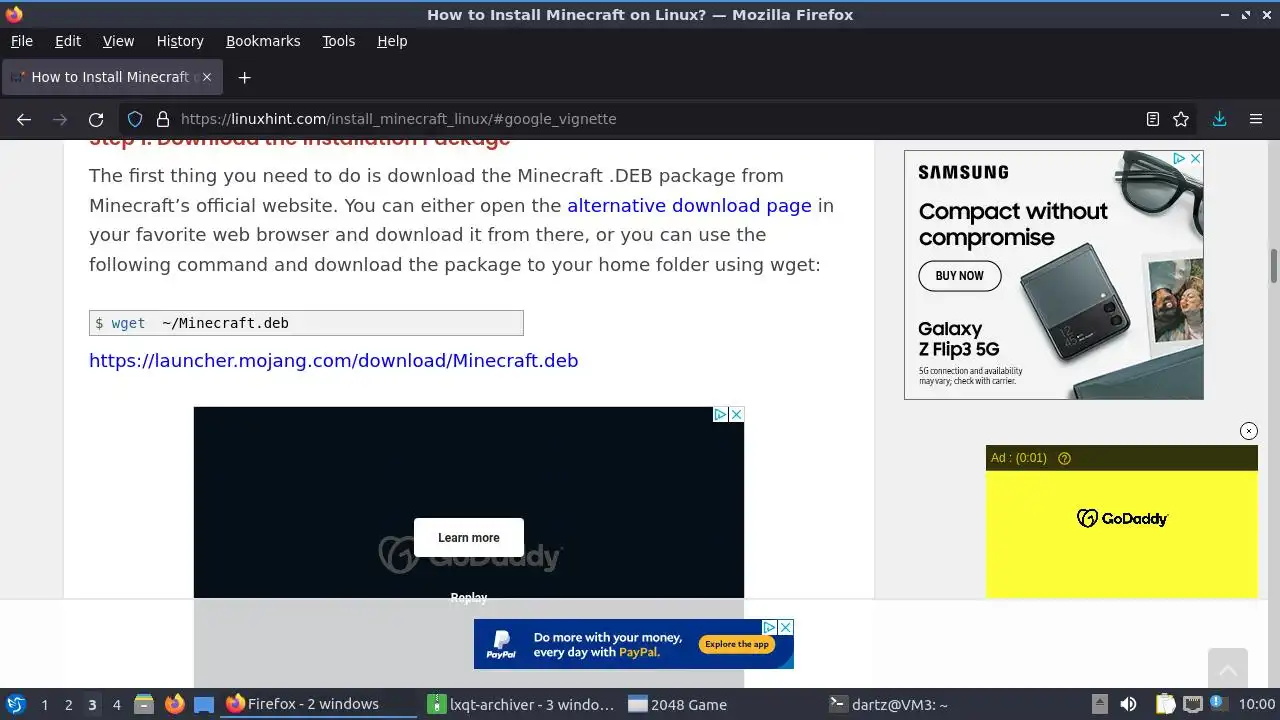Click the 10:00 panel clock

(x=1256, y=704)
